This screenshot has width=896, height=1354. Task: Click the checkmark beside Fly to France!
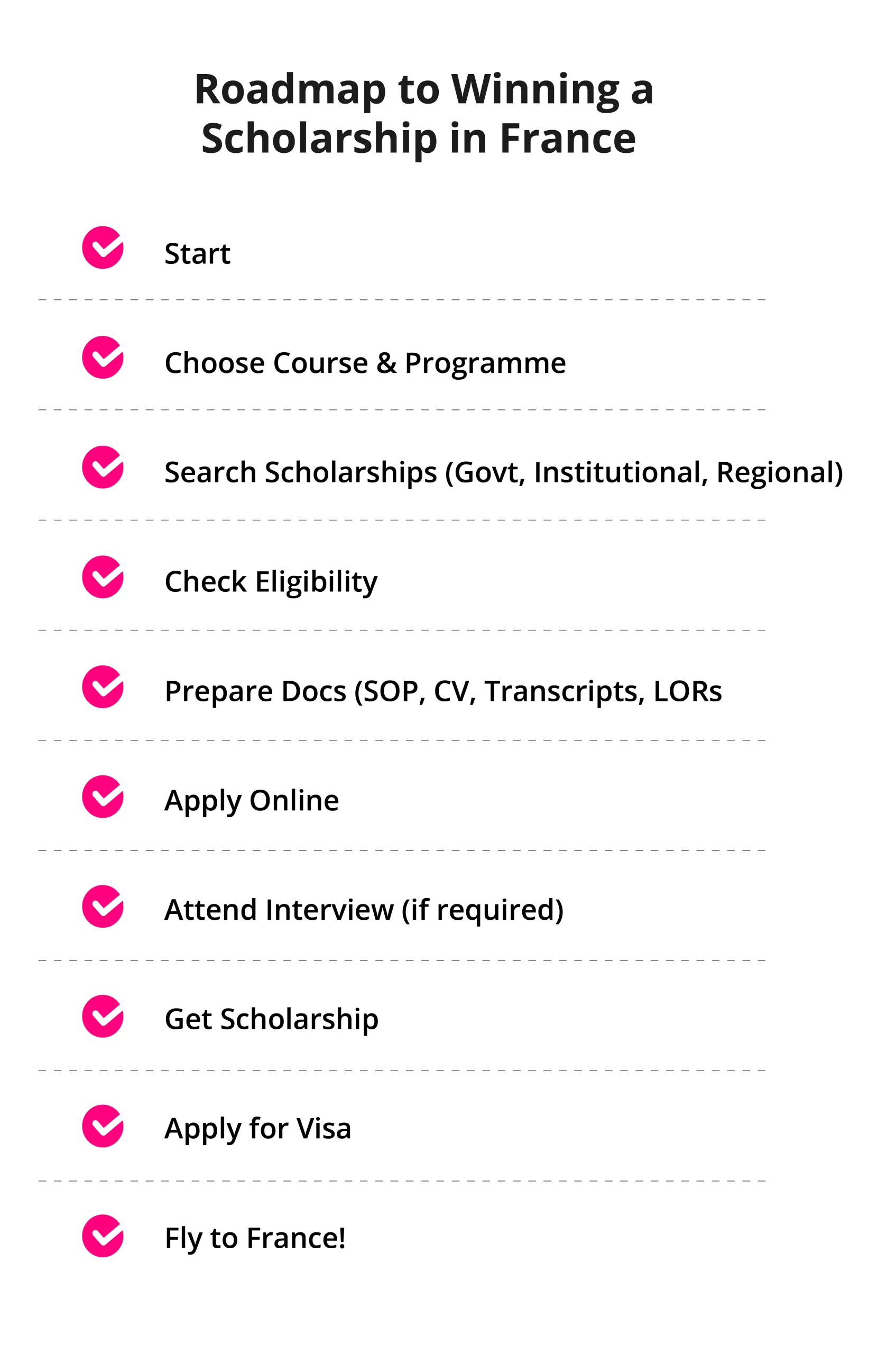103,1236
